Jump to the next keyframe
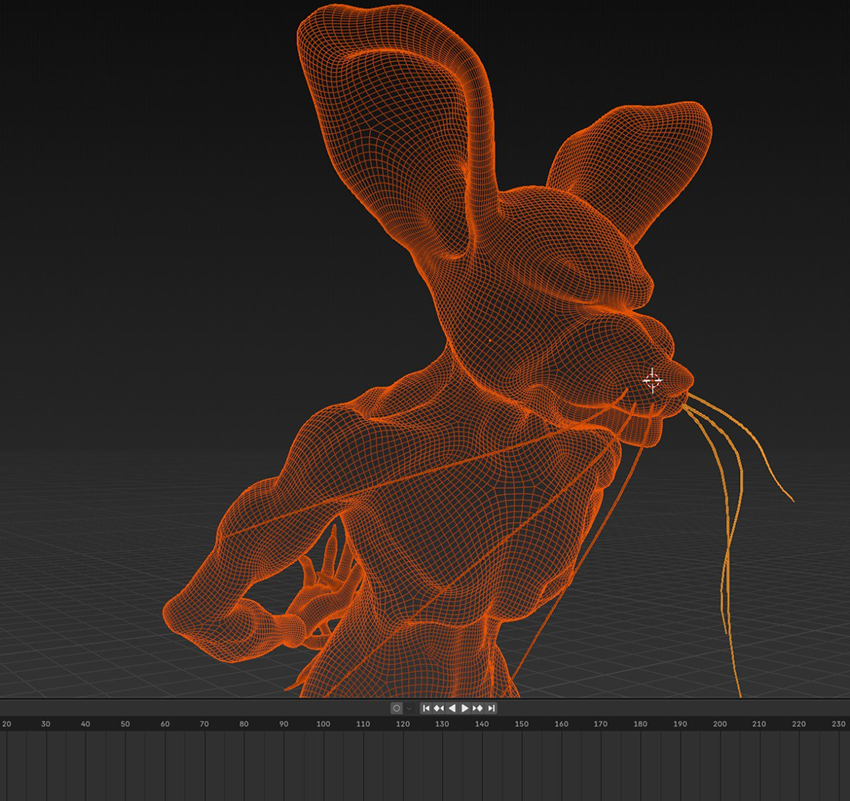The height and width of the screenshot is (801, 850). point(478,708)
